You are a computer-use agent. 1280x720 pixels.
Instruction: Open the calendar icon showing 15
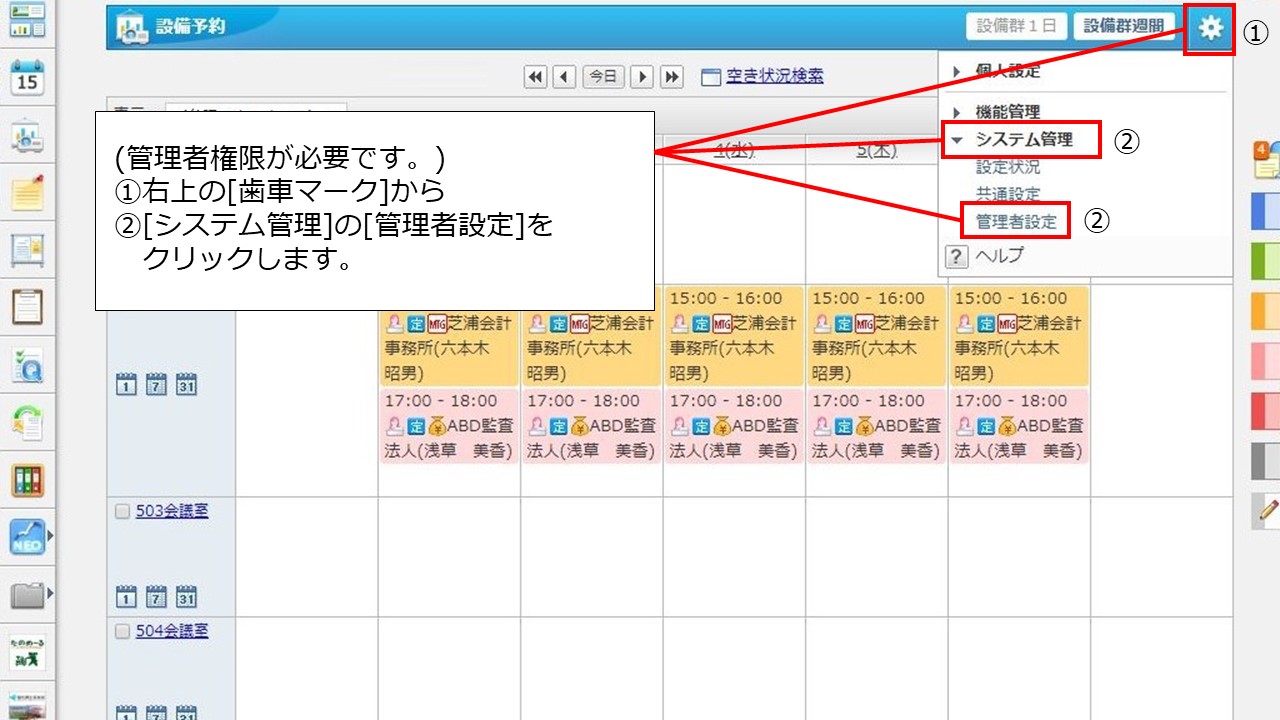tap(27, 77)
